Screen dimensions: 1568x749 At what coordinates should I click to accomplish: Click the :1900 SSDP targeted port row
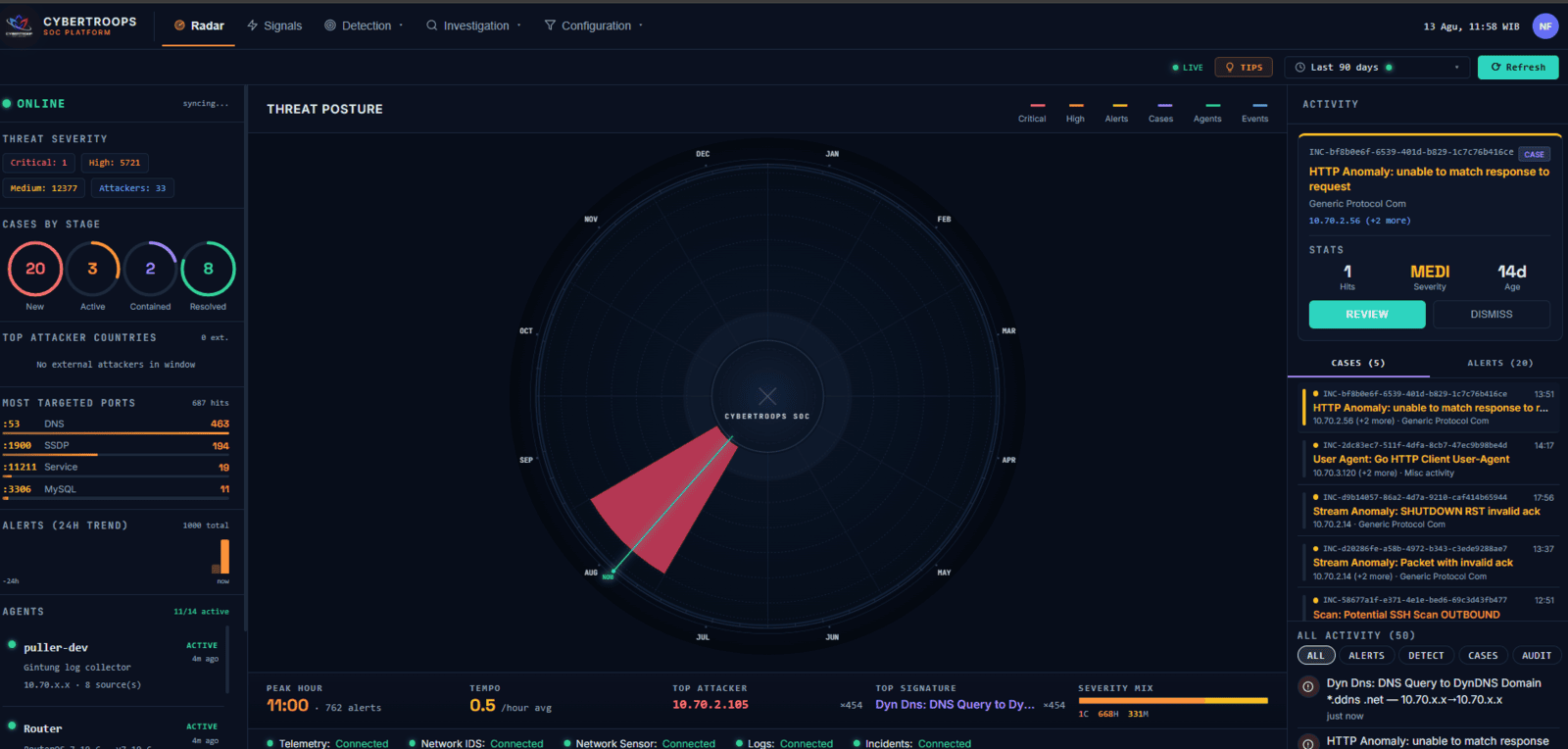coord(116,446)
